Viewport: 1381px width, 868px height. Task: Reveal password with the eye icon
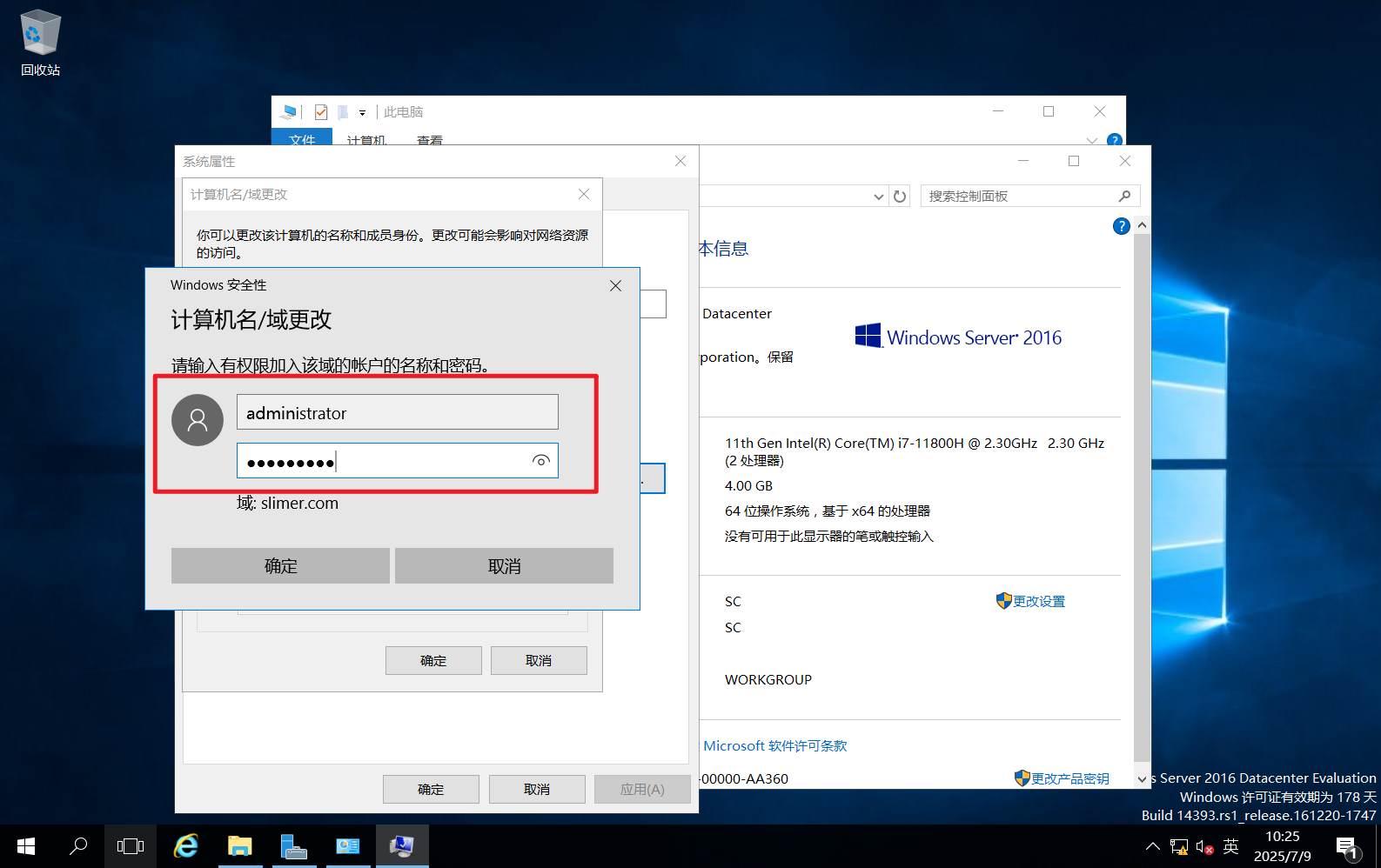point(540,461)
